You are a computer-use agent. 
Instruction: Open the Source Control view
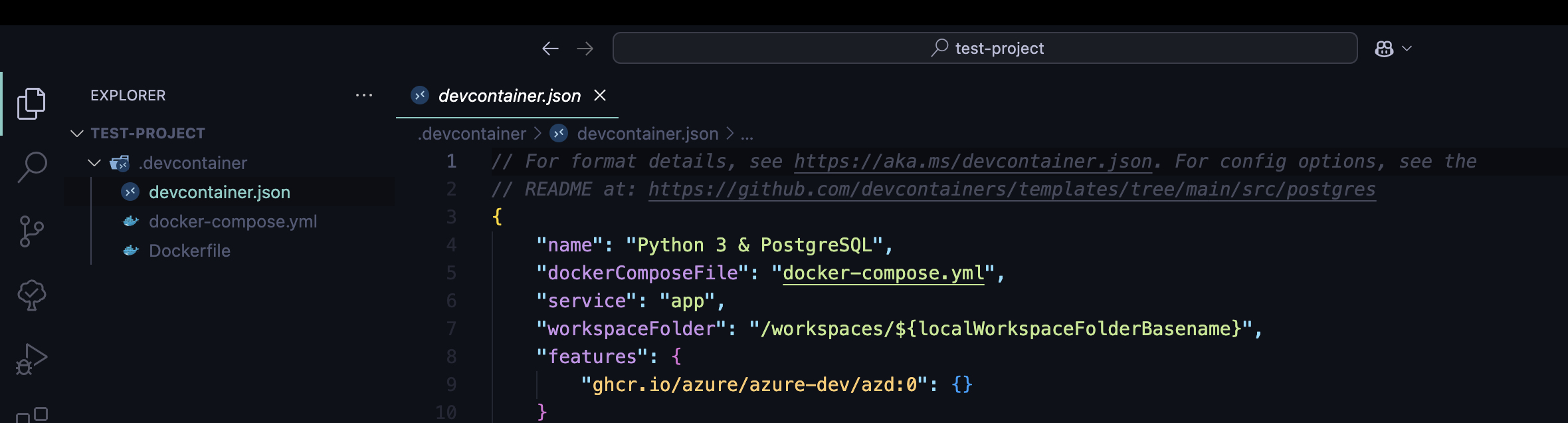tap(31, 231)
